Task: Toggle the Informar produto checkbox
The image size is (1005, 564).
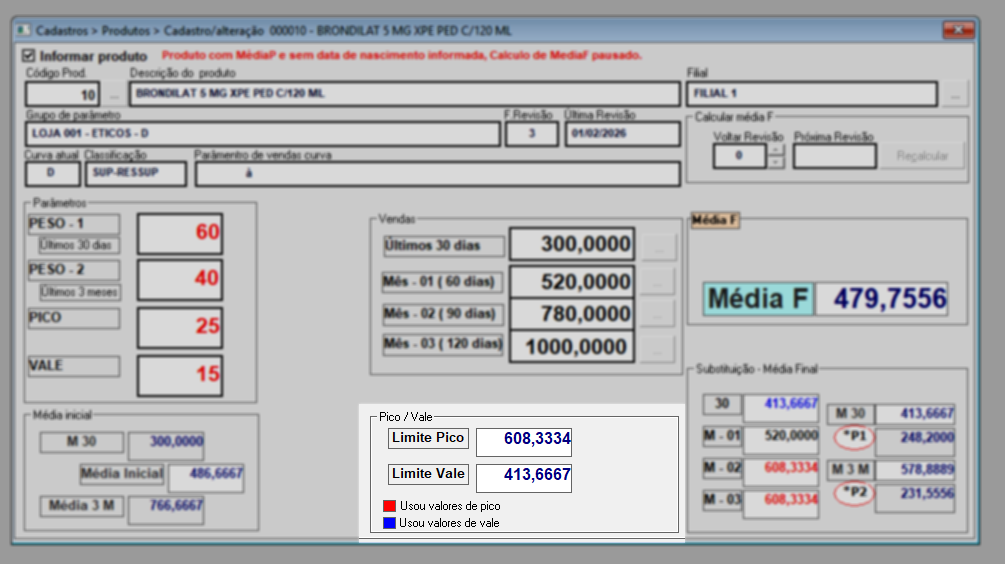Action: click(x=29, y=56)
